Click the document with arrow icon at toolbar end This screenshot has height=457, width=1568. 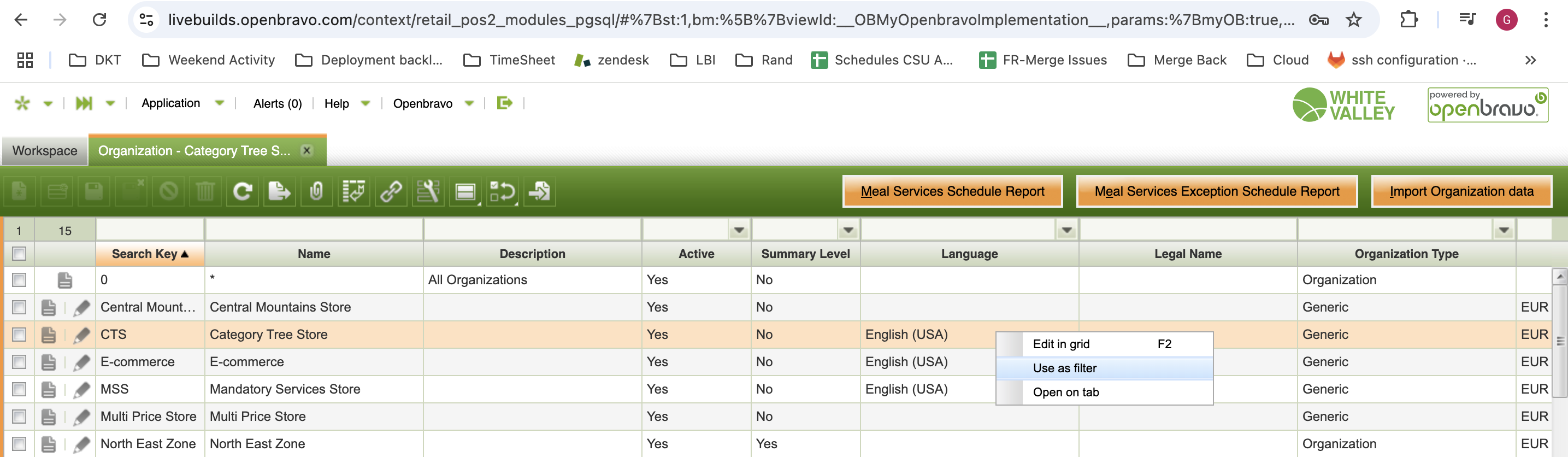click(540, 191)
